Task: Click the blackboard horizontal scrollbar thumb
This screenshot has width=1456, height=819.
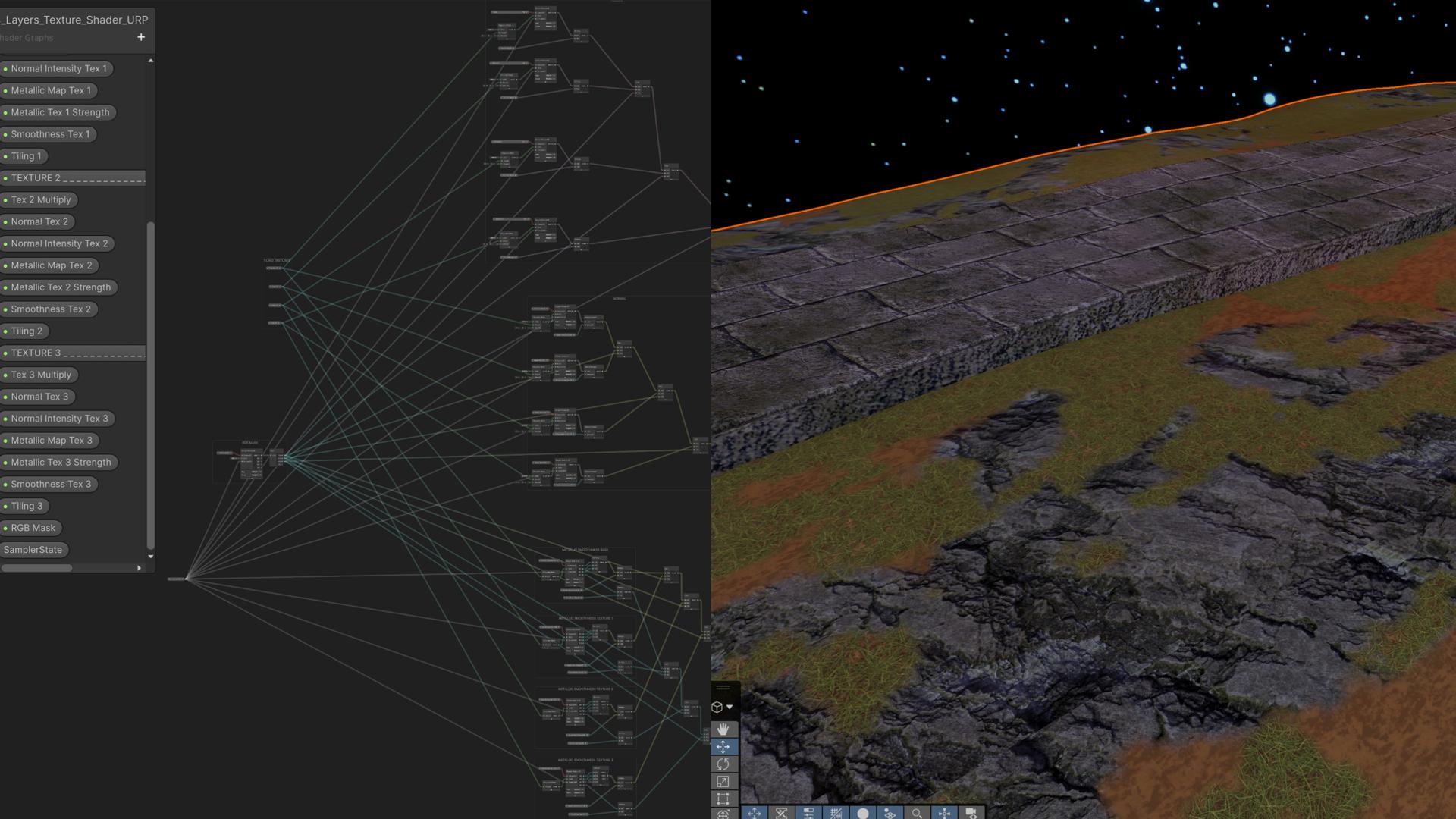Action: (36, 568)
